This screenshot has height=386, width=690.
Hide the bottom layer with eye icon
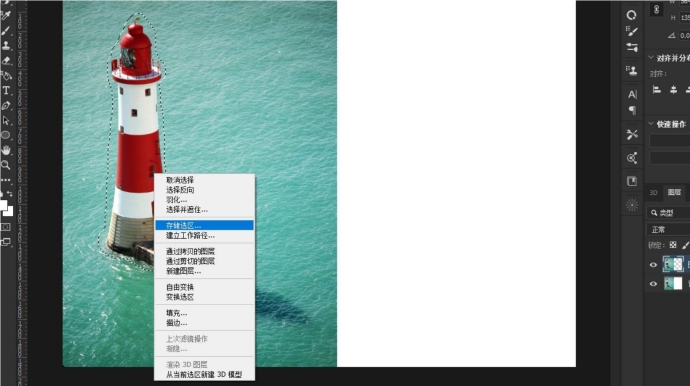(653, 284)
